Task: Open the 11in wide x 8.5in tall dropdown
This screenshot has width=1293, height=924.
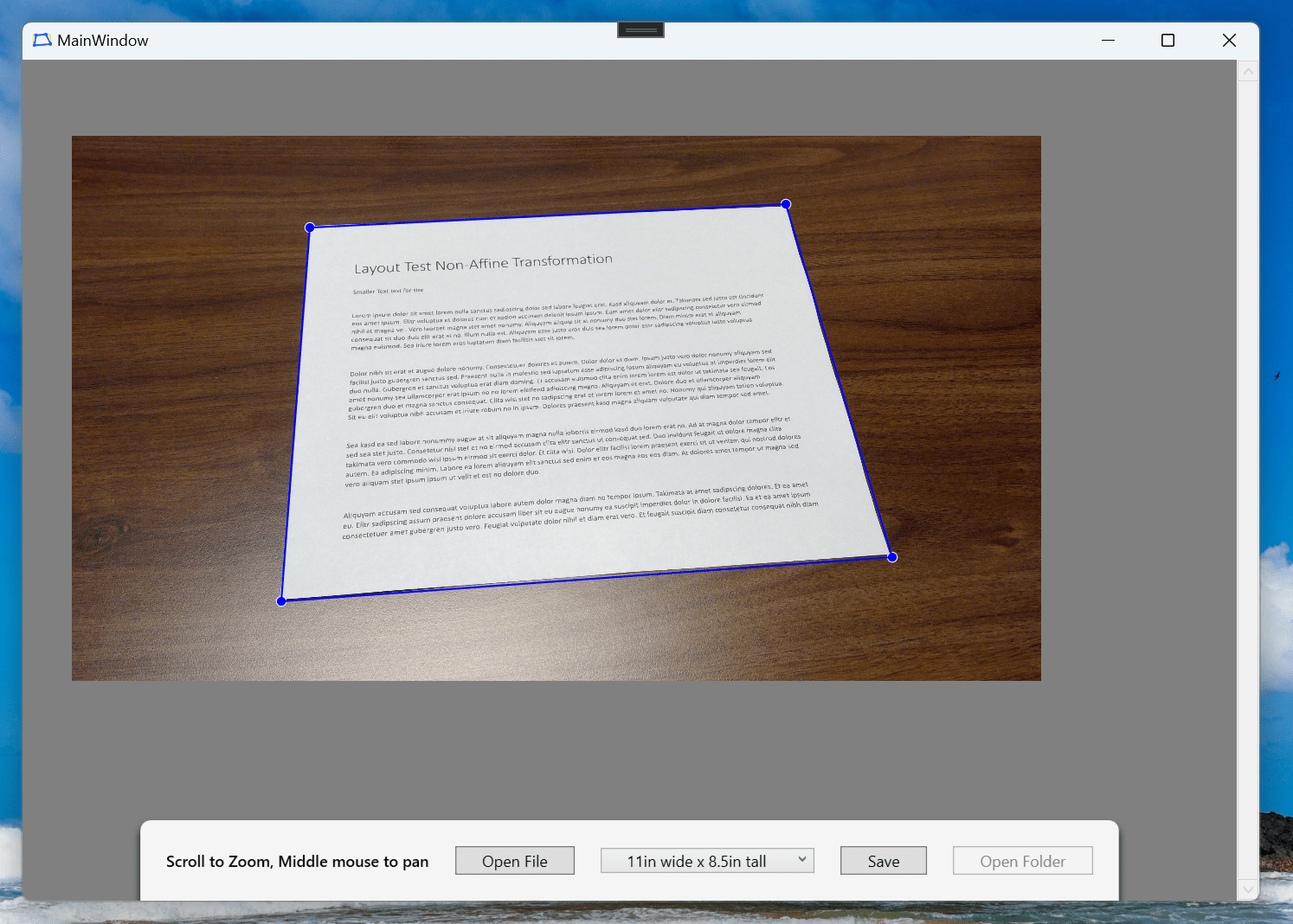Action: coord(697,861)
